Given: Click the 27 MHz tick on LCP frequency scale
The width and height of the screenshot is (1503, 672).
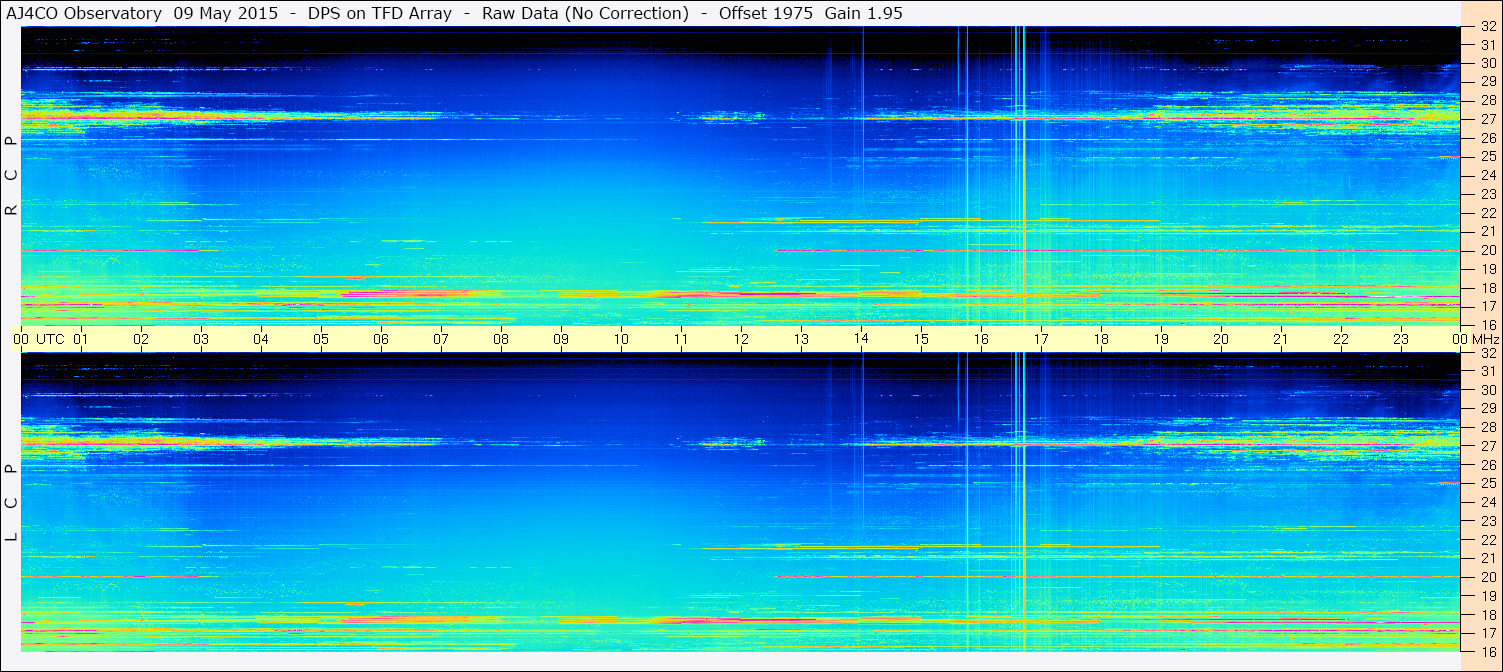Looking at the screenshot, I should pos(1488,446).
